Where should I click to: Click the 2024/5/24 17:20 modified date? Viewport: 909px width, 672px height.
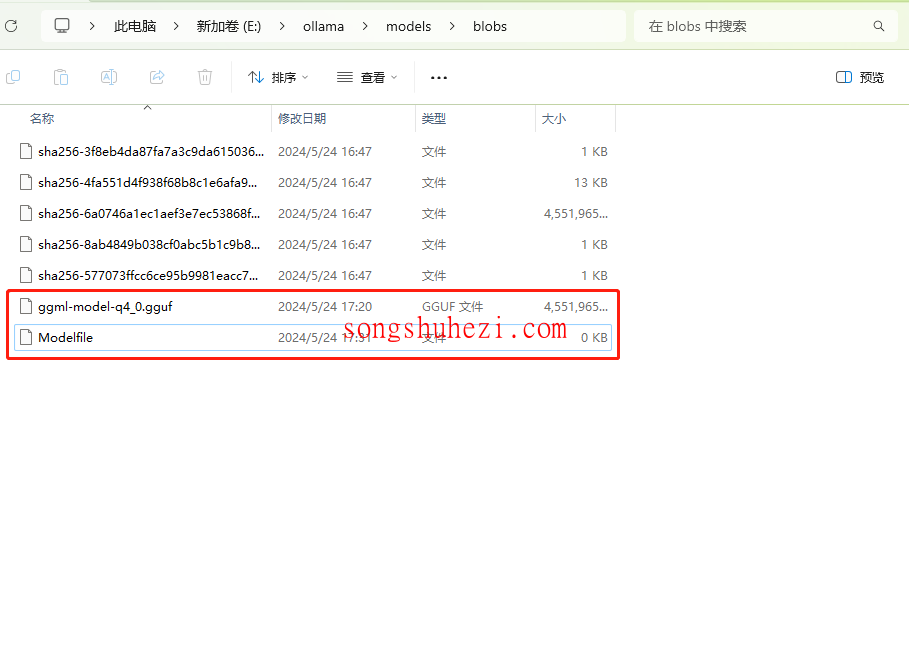point(325,306)
